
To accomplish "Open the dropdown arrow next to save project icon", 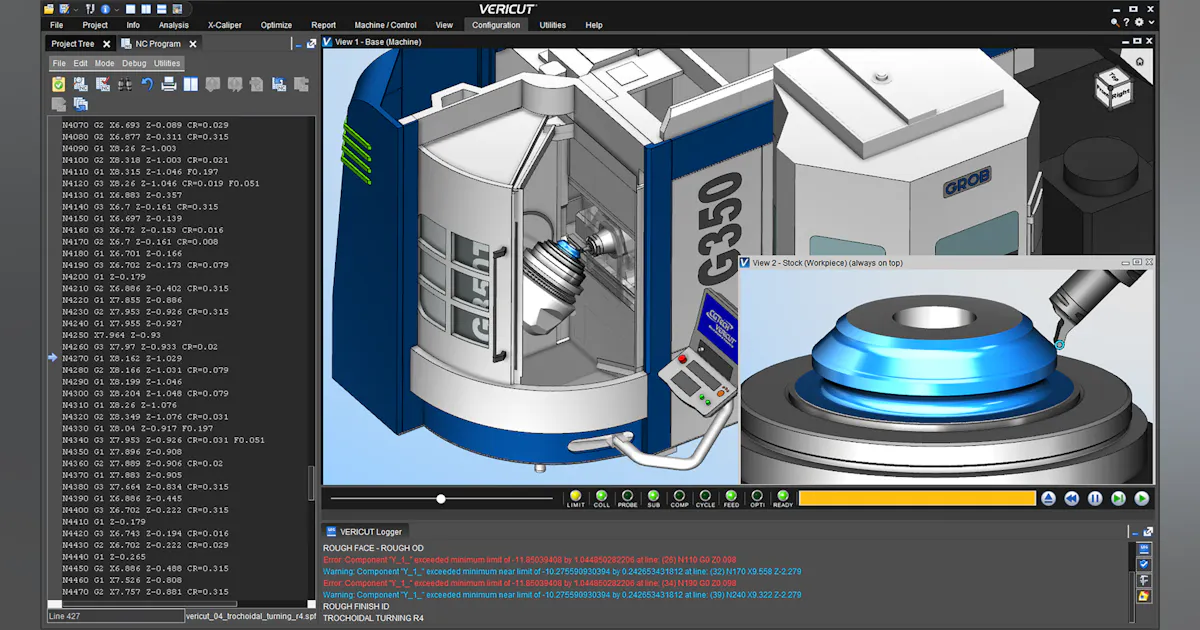I will click(76, 10).
